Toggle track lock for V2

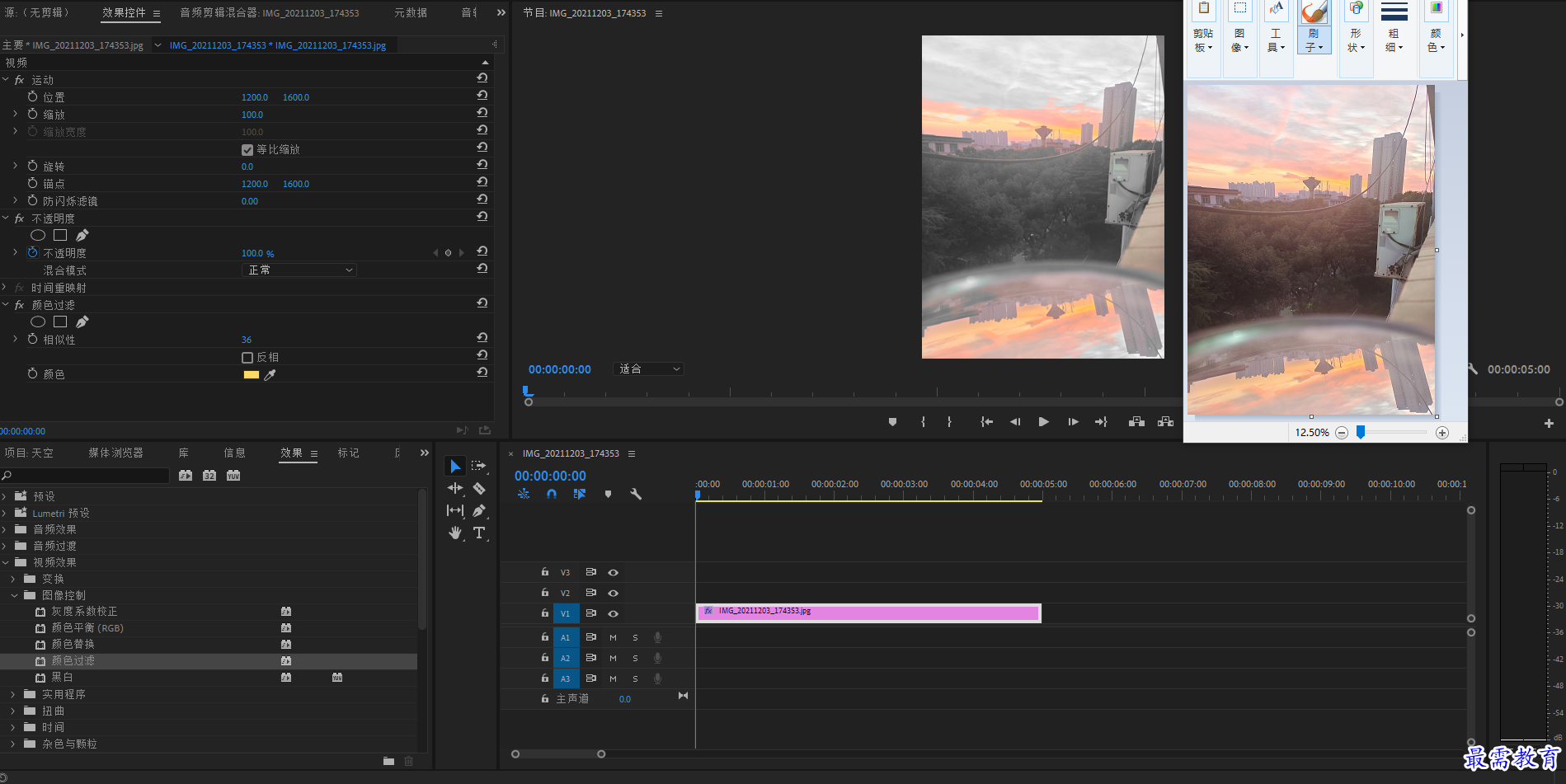click(x=545, y=592)
